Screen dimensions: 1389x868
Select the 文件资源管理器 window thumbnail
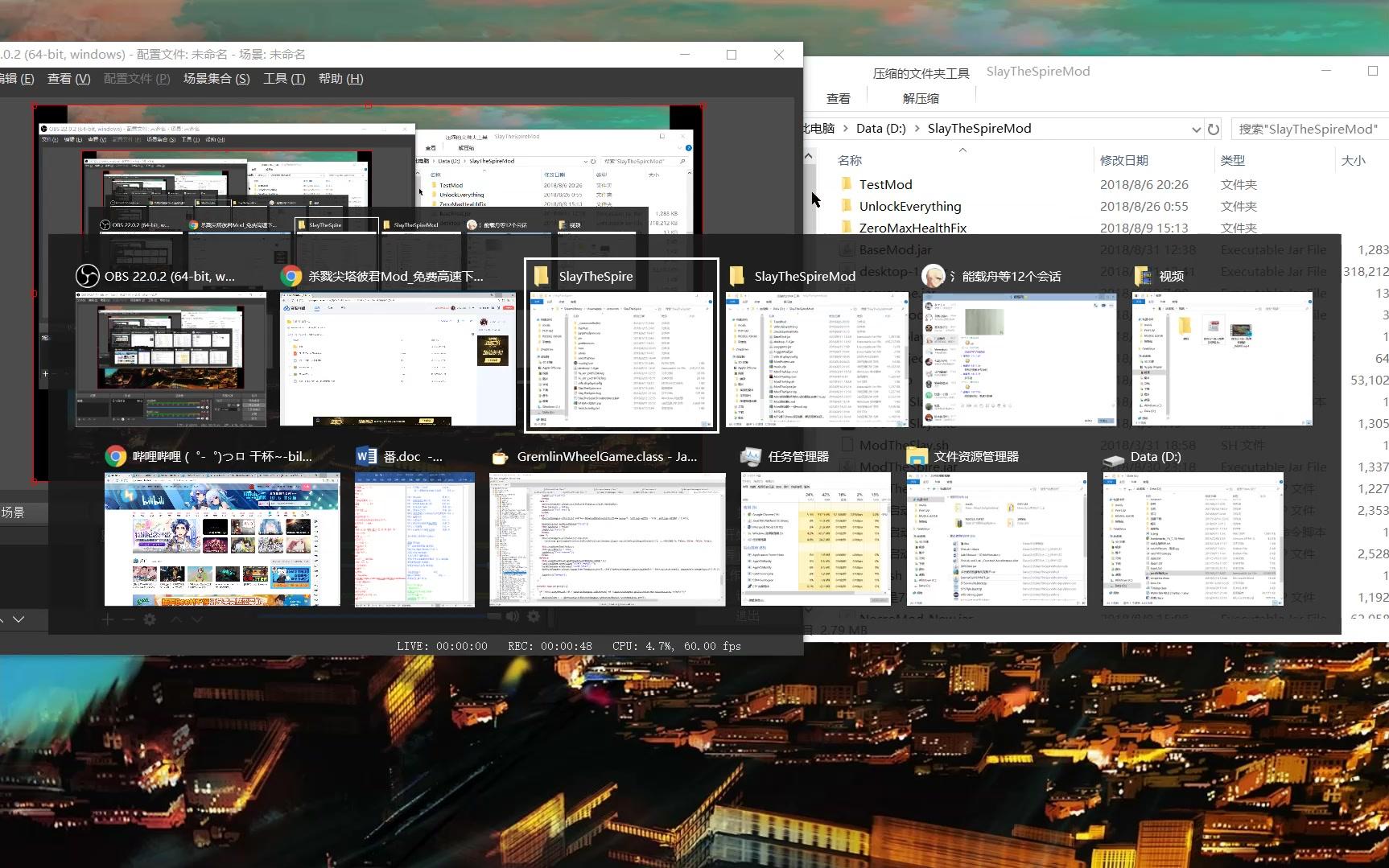tap(998, 539)
